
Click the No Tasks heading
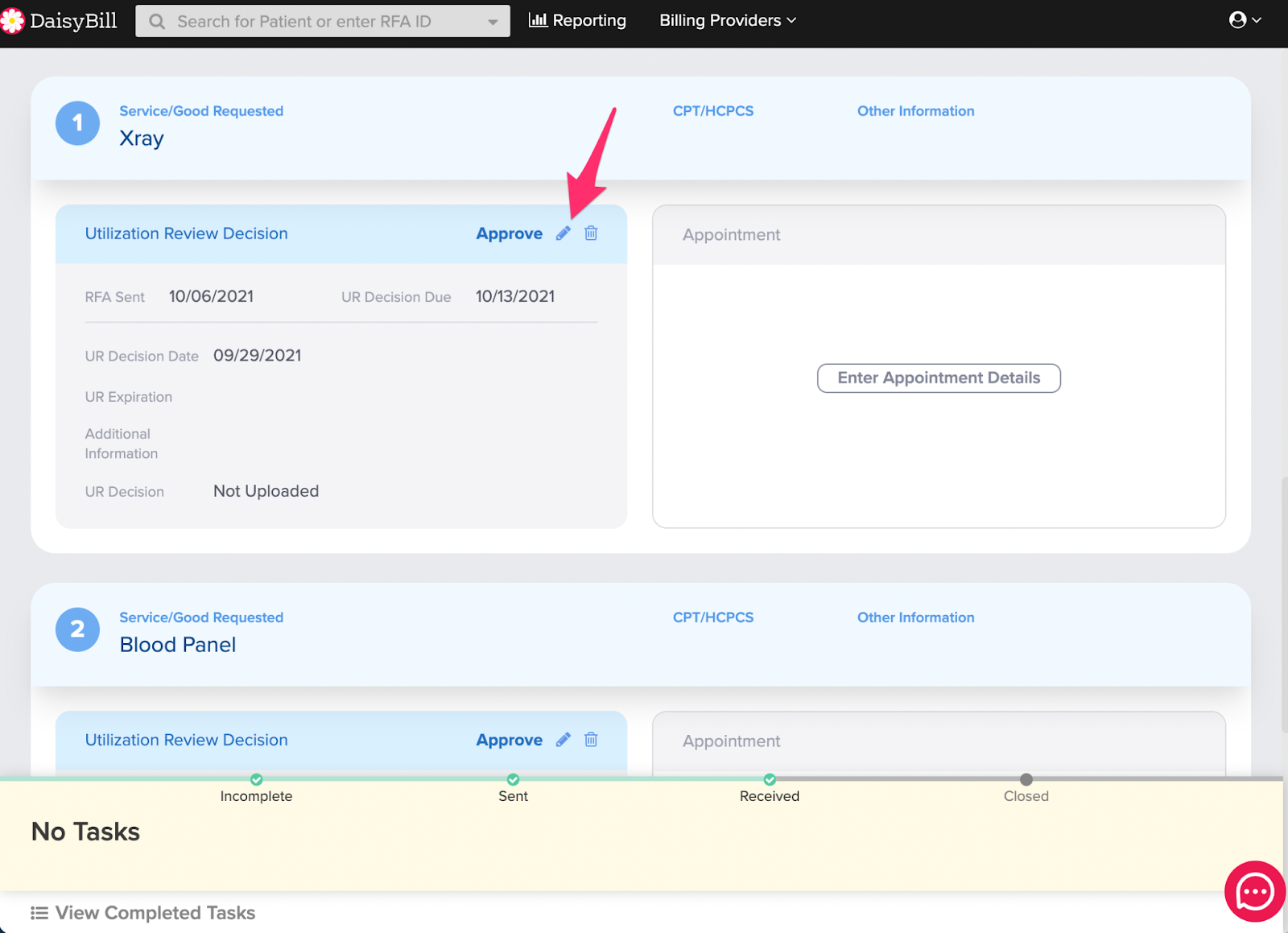(85, 832)
